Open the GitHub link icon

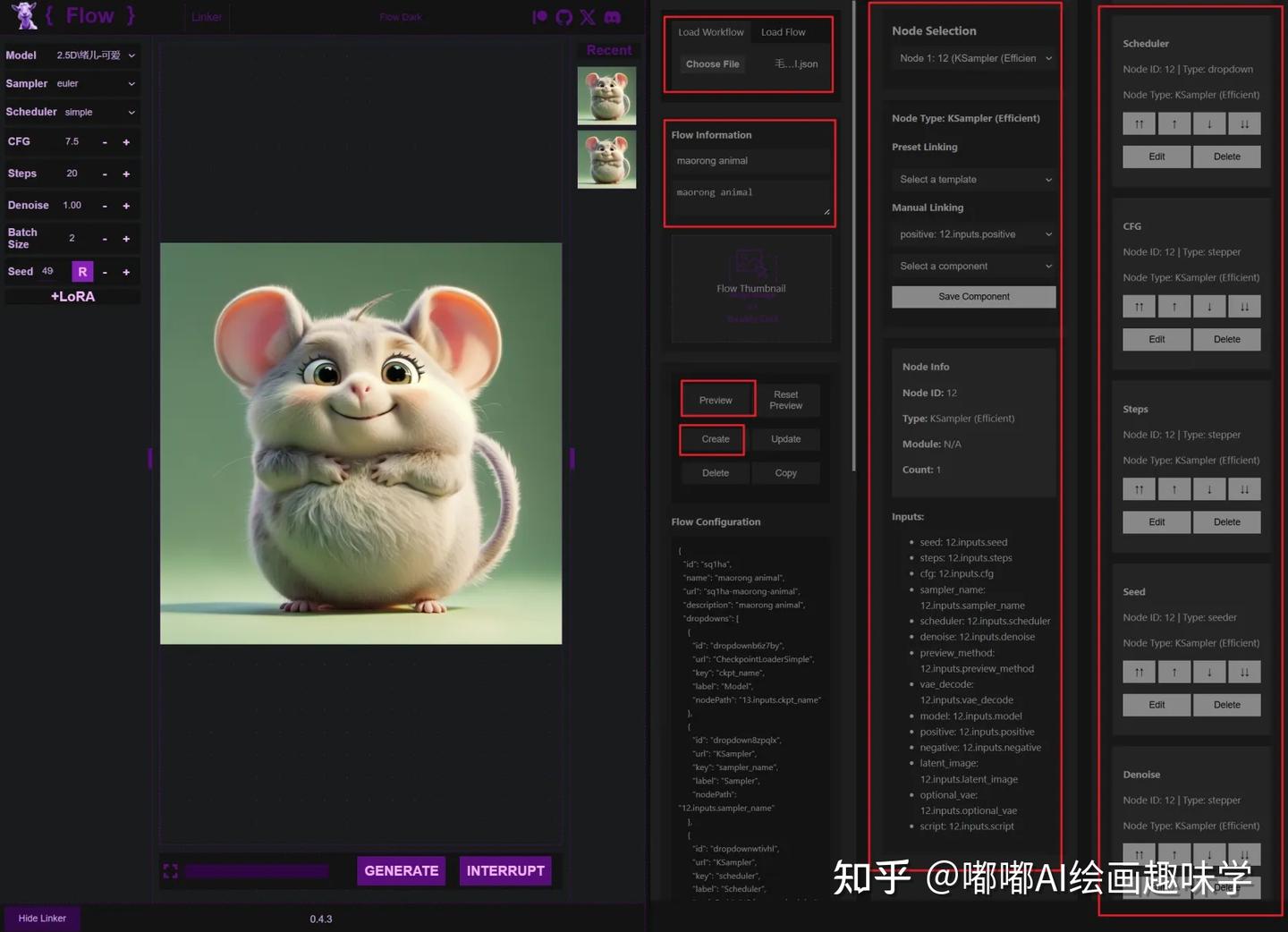[x=563, y=17]
